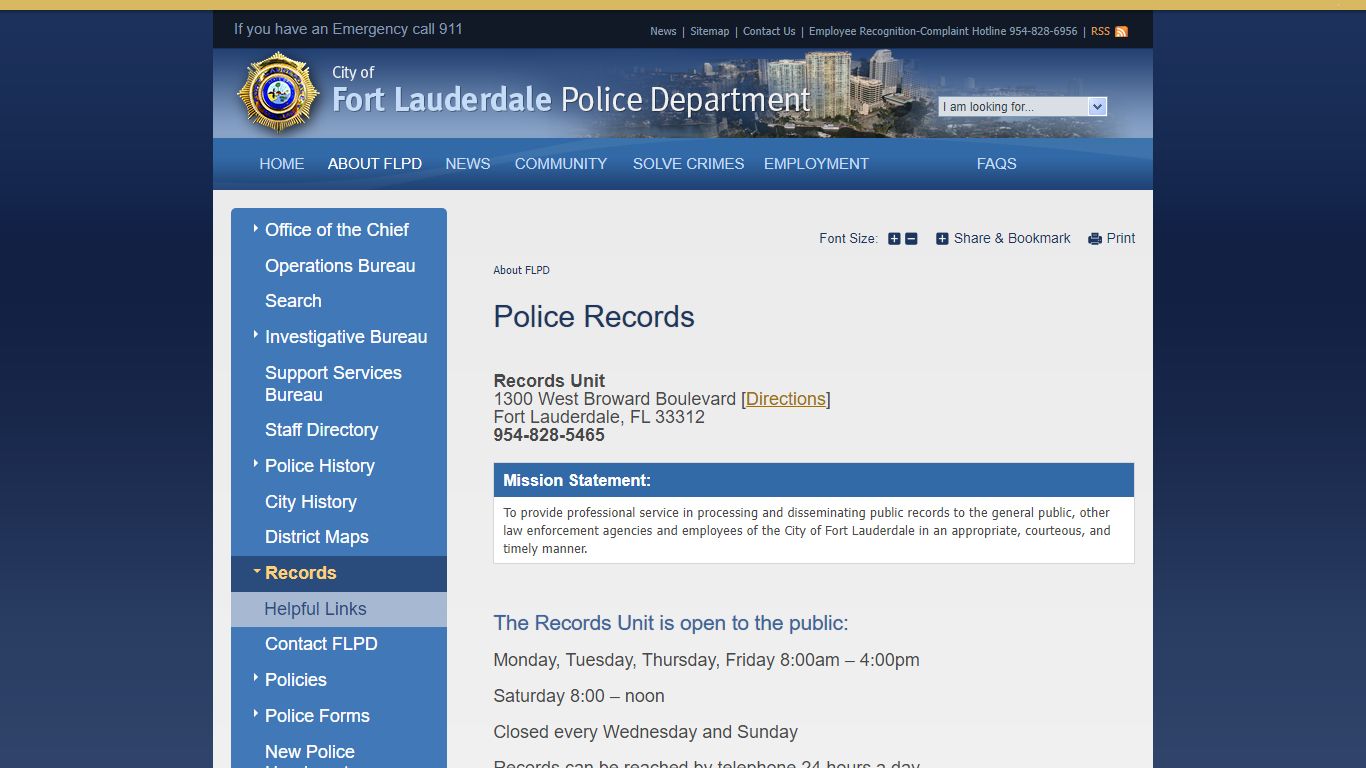The image size is (1366, 768).
Task: Open Helpful Links sub-item
Action: point(315,609)
